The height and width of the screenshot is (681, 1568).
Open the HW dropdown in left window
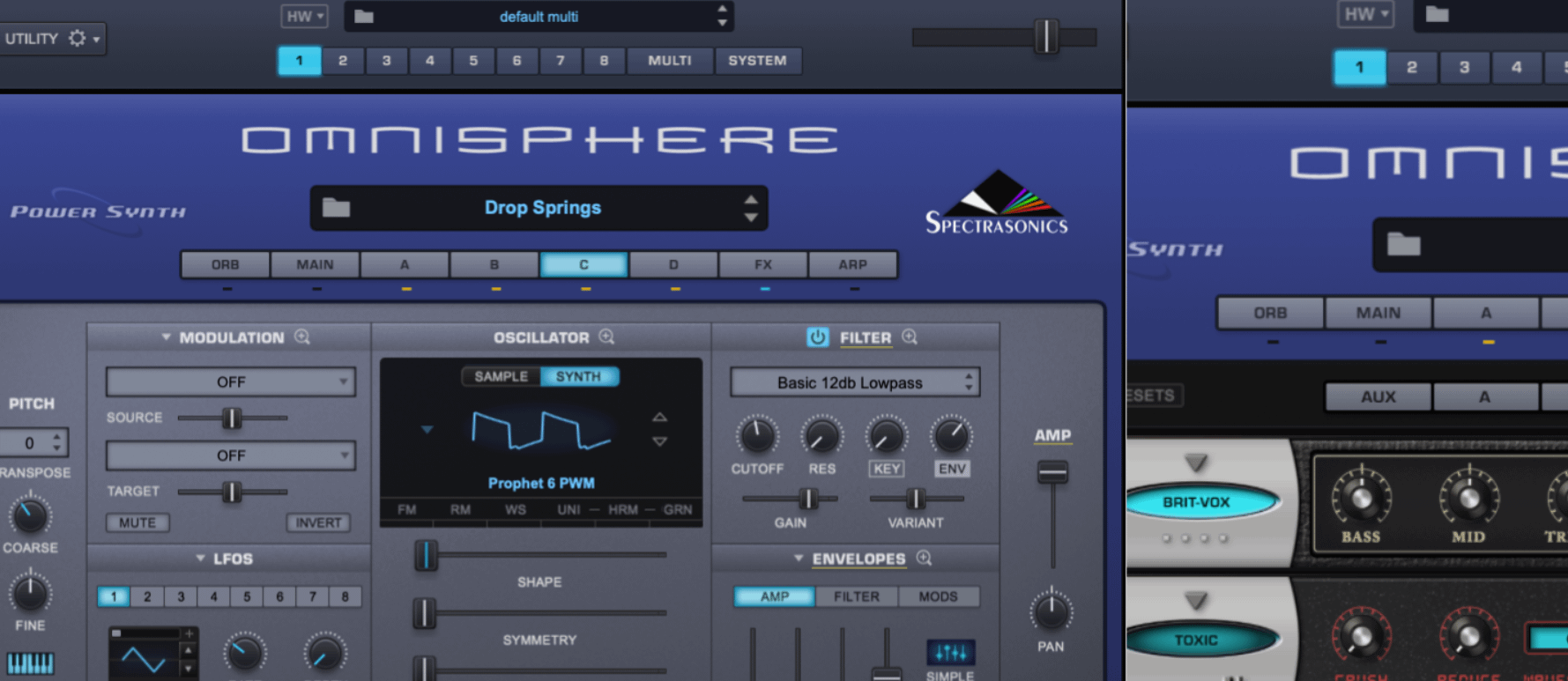(304, 16)
